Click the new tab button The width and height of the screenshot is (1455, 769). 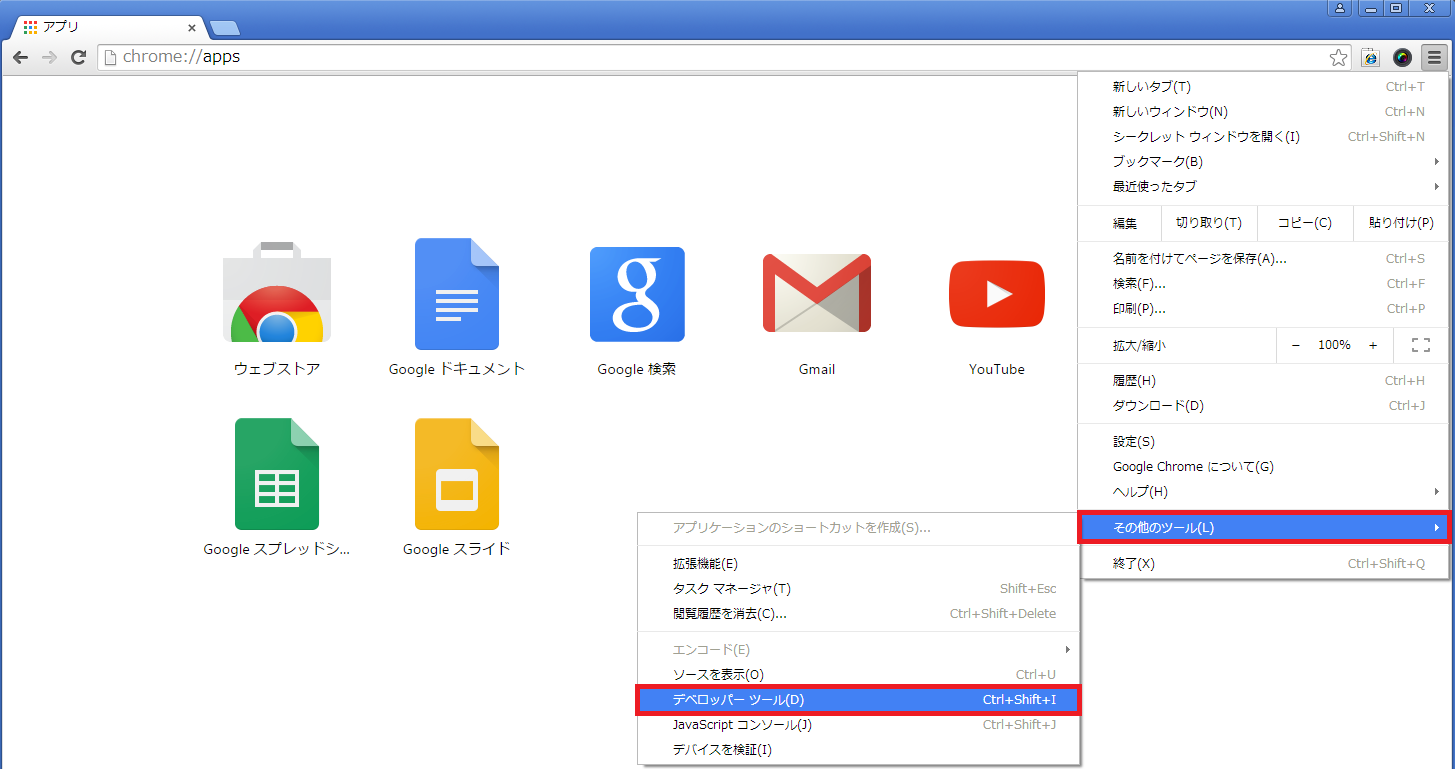coord(224,27)
